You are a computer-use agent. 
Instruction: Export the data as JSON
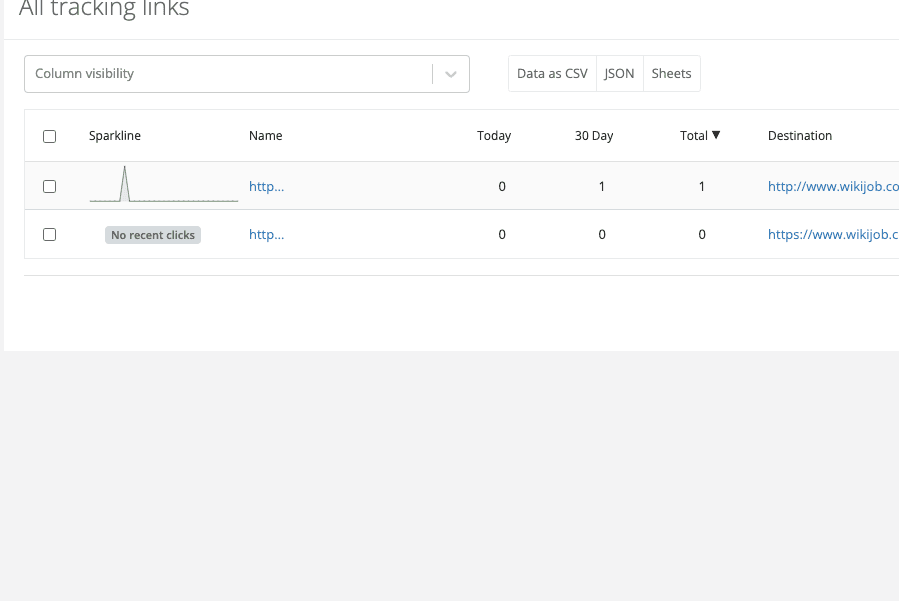[619, 74]
